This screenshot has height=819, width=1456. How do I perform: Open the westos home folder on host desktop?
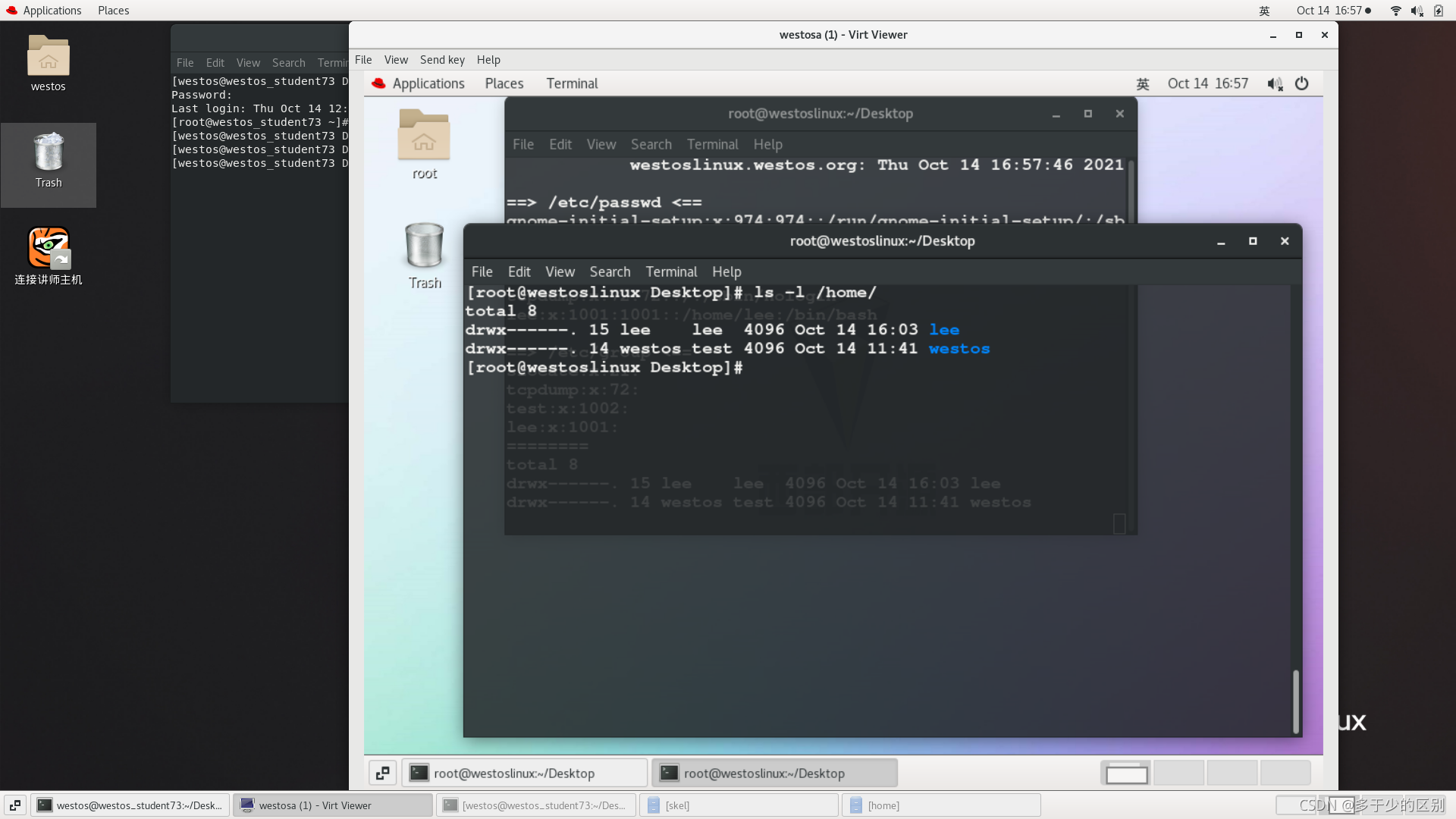48,57
